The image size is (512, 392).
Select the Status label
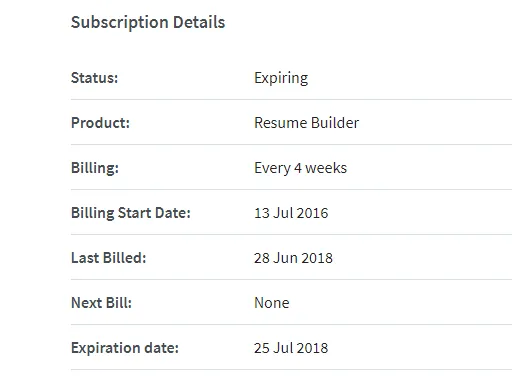click(x=94, y=78)
